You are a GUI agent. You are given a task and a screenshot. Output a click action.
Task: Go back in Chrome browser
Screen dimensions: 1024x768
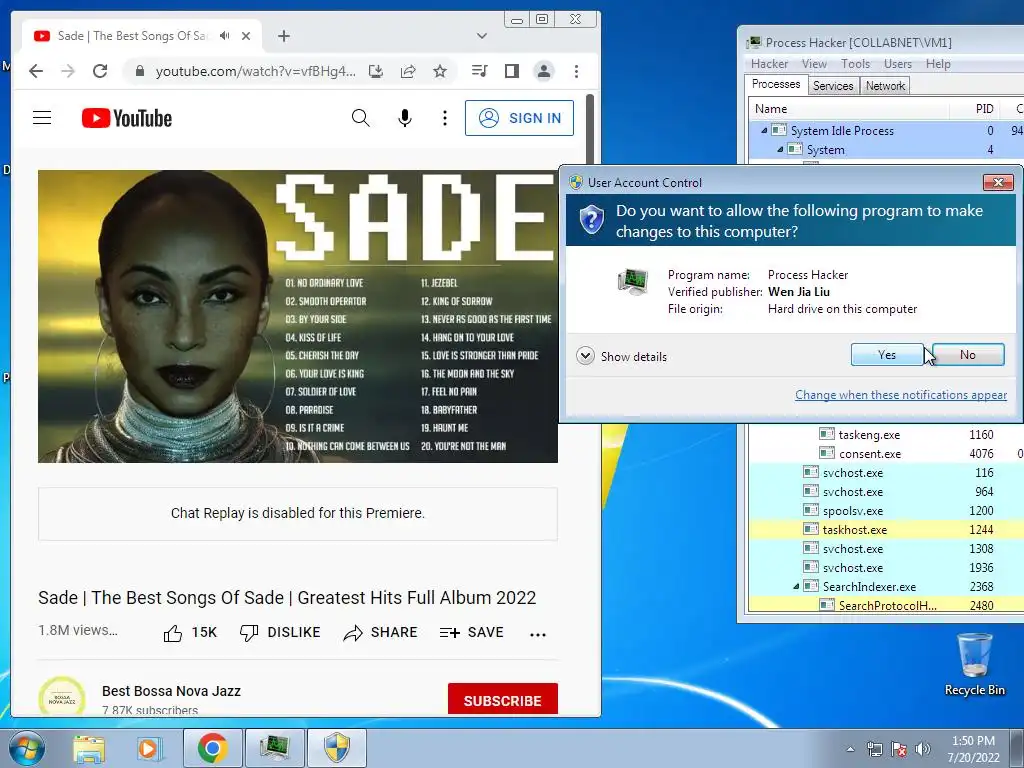tap(36, 71)
